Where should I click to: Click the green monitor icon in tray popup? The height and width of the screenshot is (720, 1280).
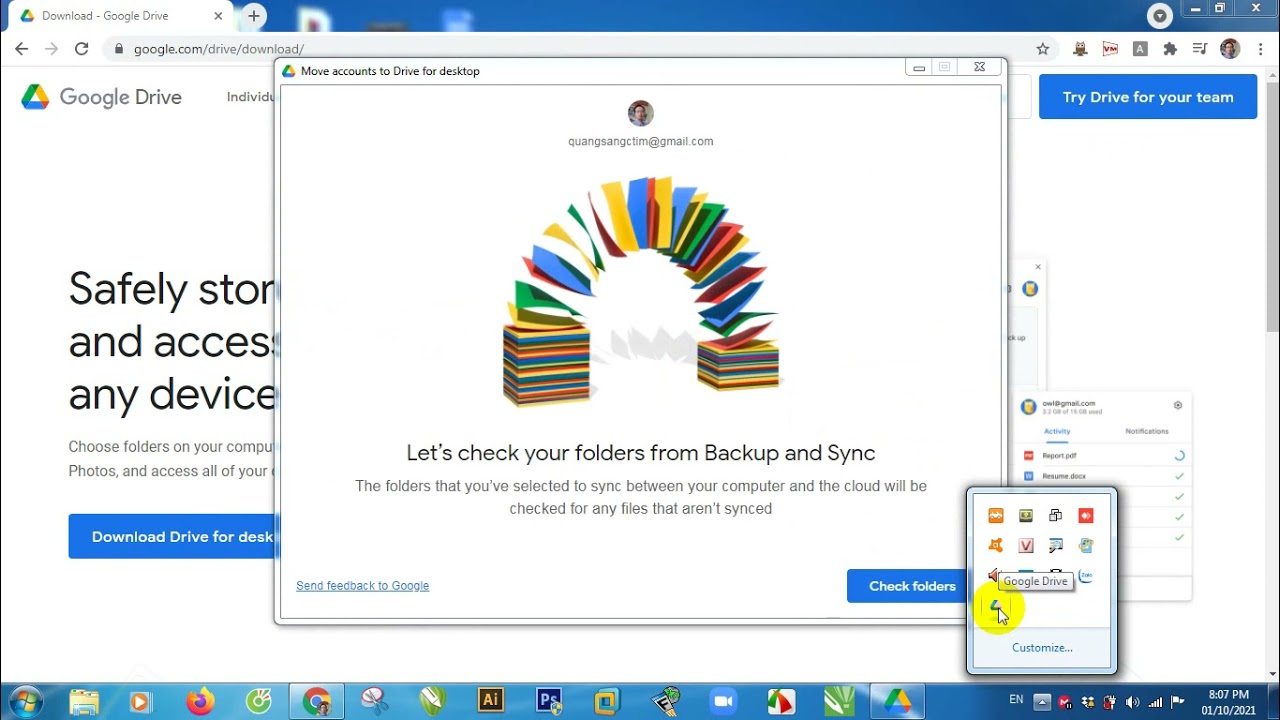click(1026, 516)
